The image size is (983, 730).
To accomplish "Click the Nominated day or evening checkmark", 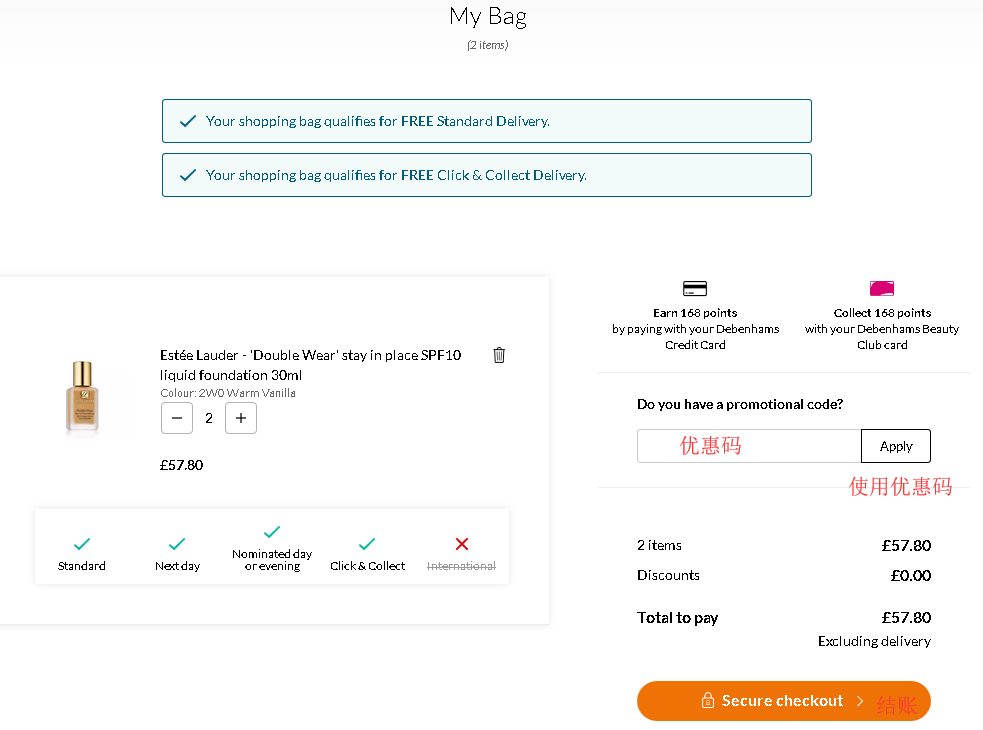I will click(x=272, y=532).
